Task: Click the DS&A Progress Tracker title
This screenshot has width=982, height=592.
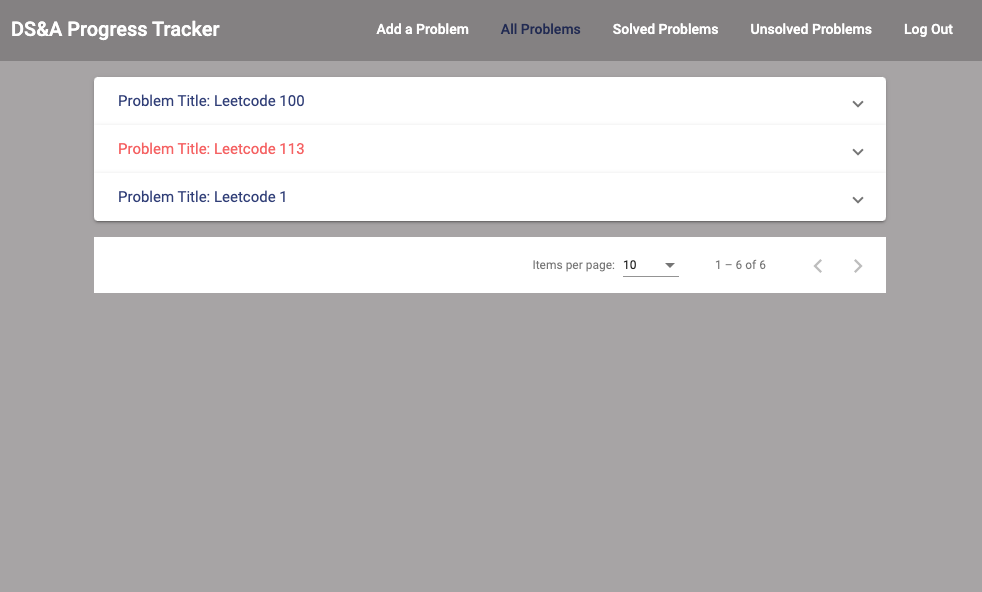Action: click(115, 29)
